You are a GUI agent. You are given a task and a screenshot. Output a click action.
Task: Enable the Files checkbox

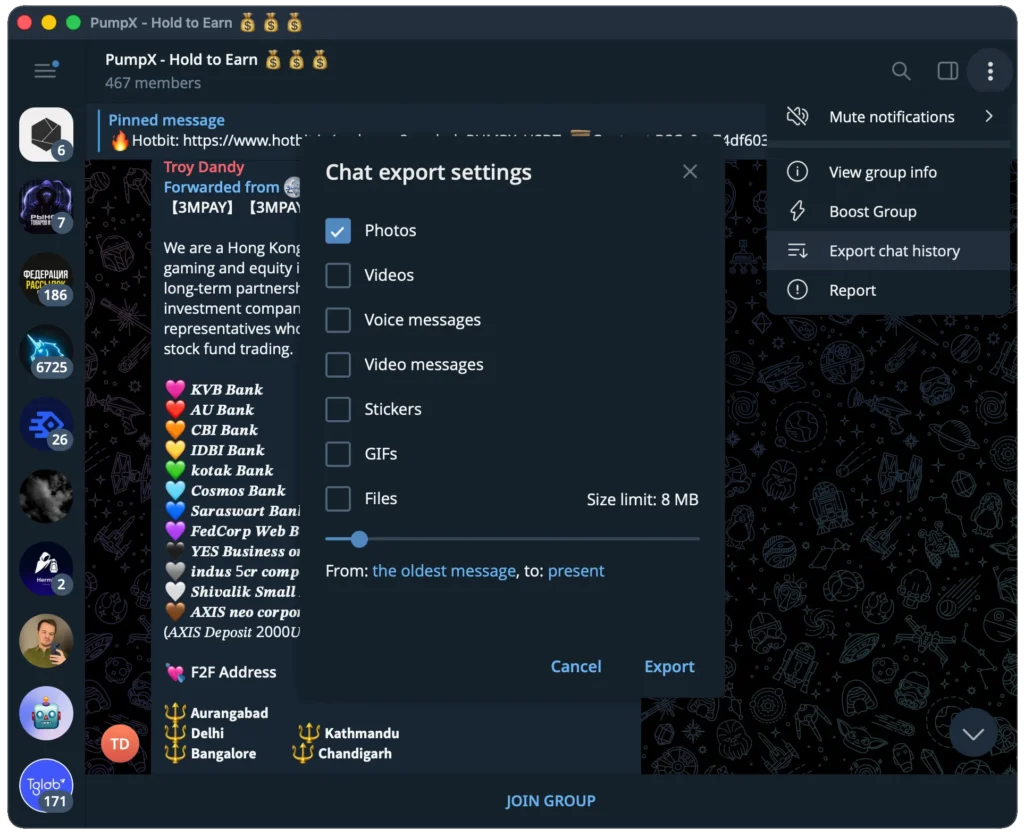tap(338, 499)
